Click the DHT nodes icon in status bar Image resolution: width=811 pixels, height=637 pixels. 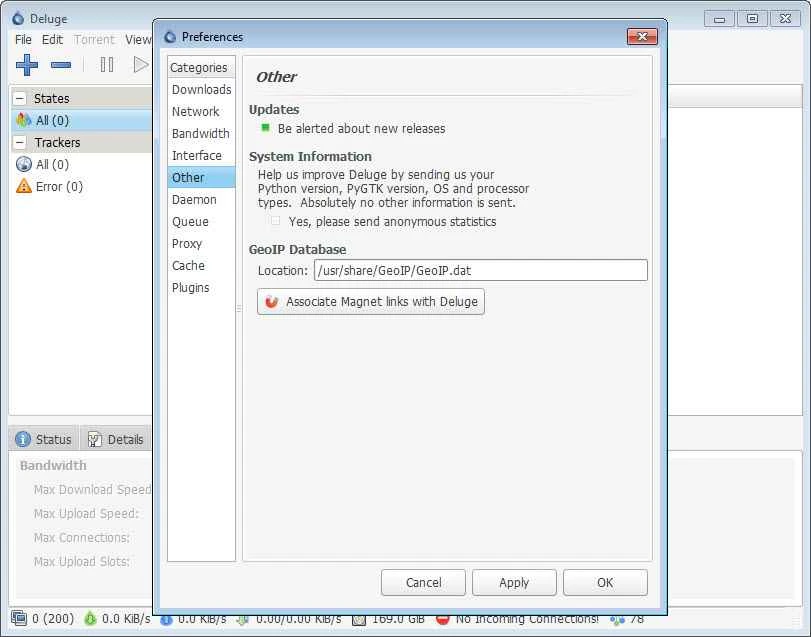pyautogui.click(x=617, y=619)
